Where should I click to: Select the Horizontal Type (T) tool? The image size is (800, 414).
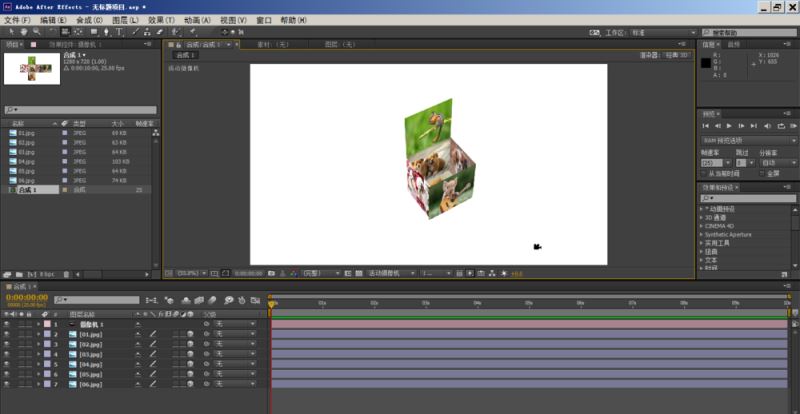click(x=119, y=32)
